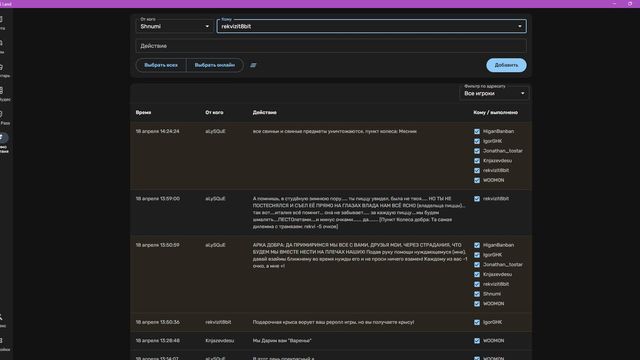Click the 'От кого' table column header
This screenshot has width=640, height=360.
[x=214, y=112]
